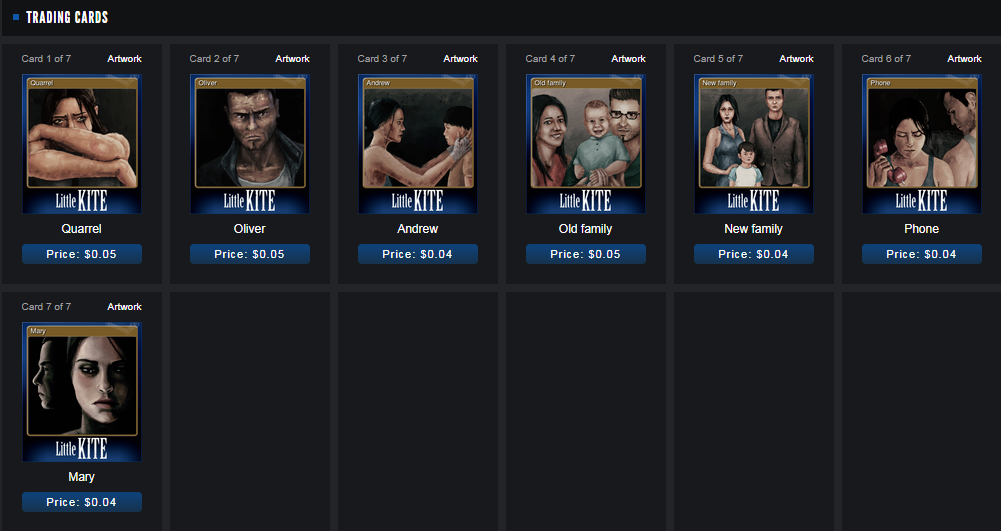Viewport: 1001px width, 531px height.
Task: Click the Trading Cards section header
Action: [x=67, y=17]
